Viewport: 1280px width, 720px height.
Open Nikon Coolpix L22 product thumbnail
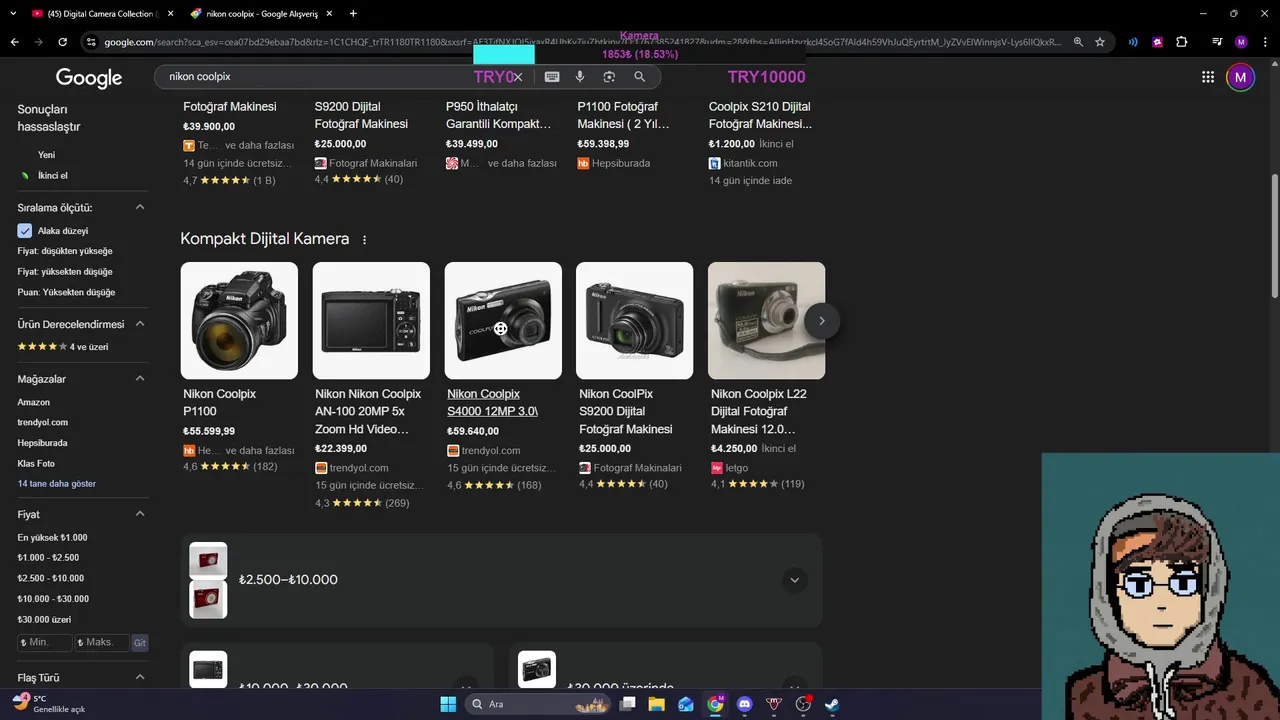pyautogui.click(x=767, y=321)
